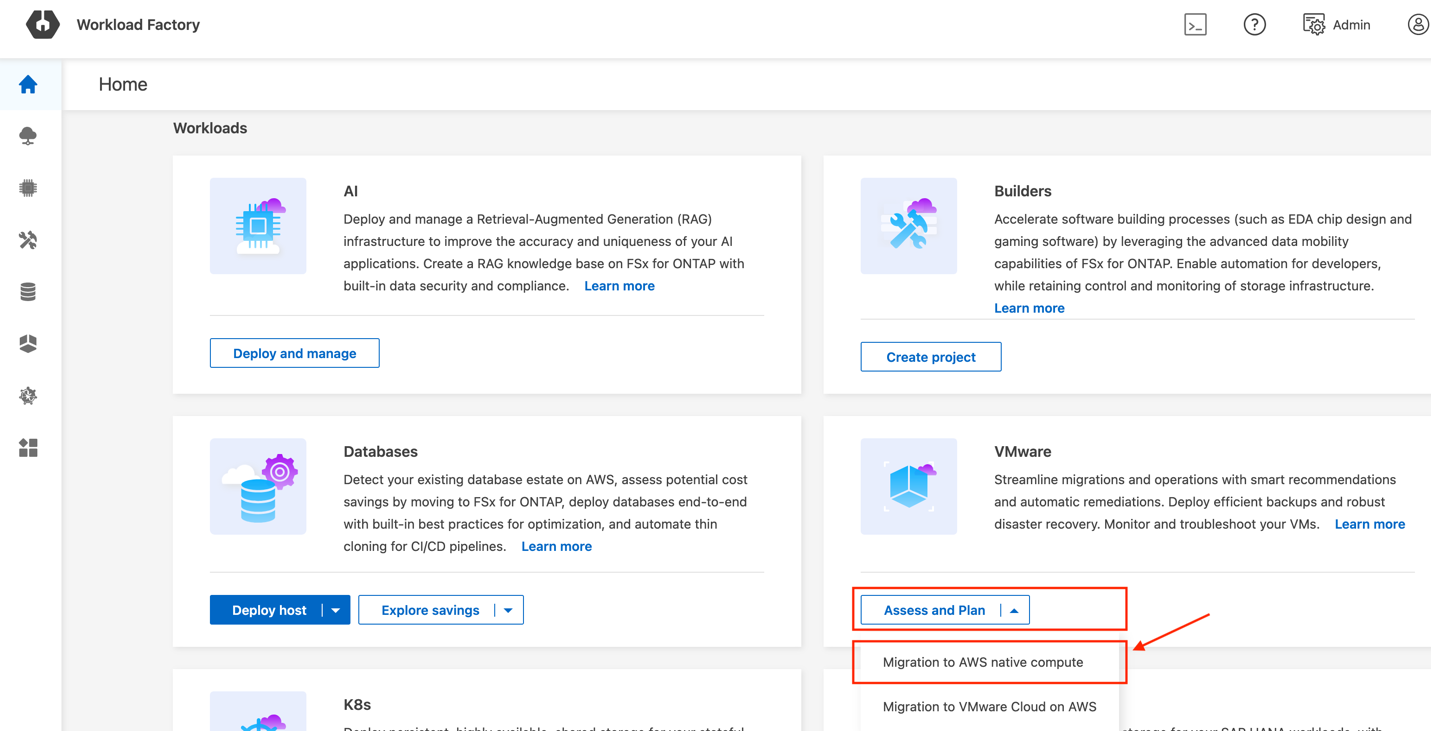Image resolution: width=1431 pixels, height=731 pixels.
Task: Click the Databases card title
Action: pyautogui.click(x=381, y=452)
